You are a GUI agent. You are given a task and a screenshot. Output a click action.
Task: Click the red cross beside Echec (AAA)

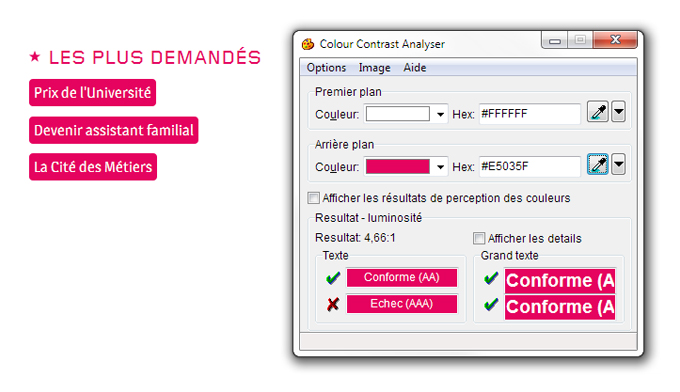tap(333, 304)
